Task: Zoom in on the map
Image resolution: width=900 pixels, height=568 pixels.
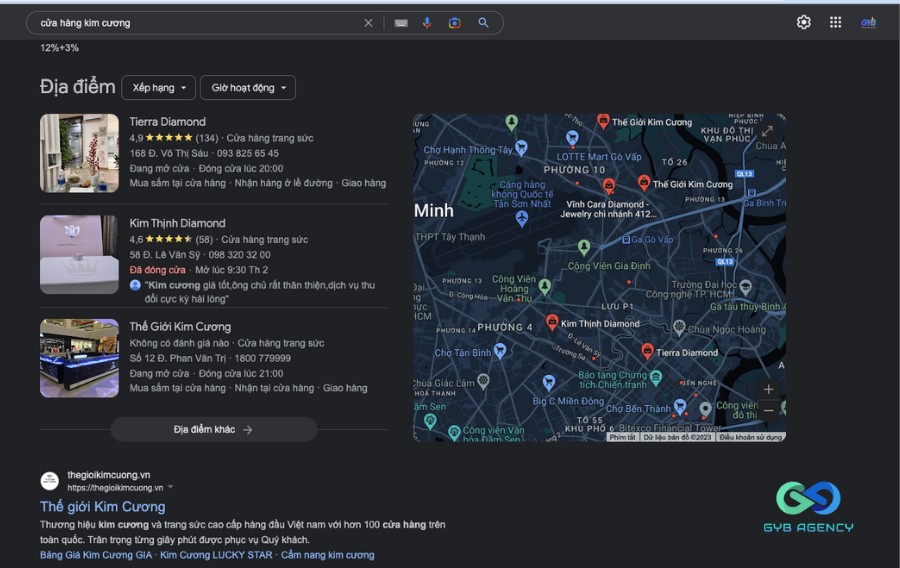Action: (769, 389)
